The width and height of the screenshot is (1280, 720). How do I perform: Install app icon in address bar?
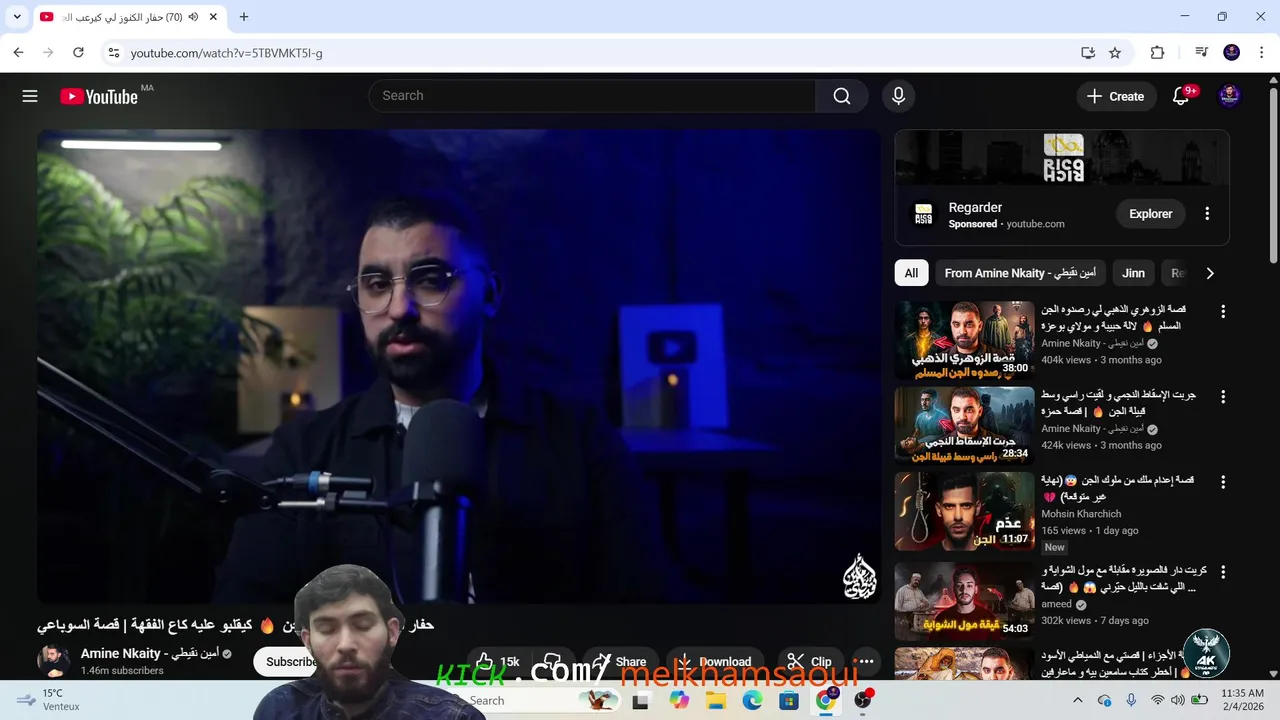[1088, 53]
